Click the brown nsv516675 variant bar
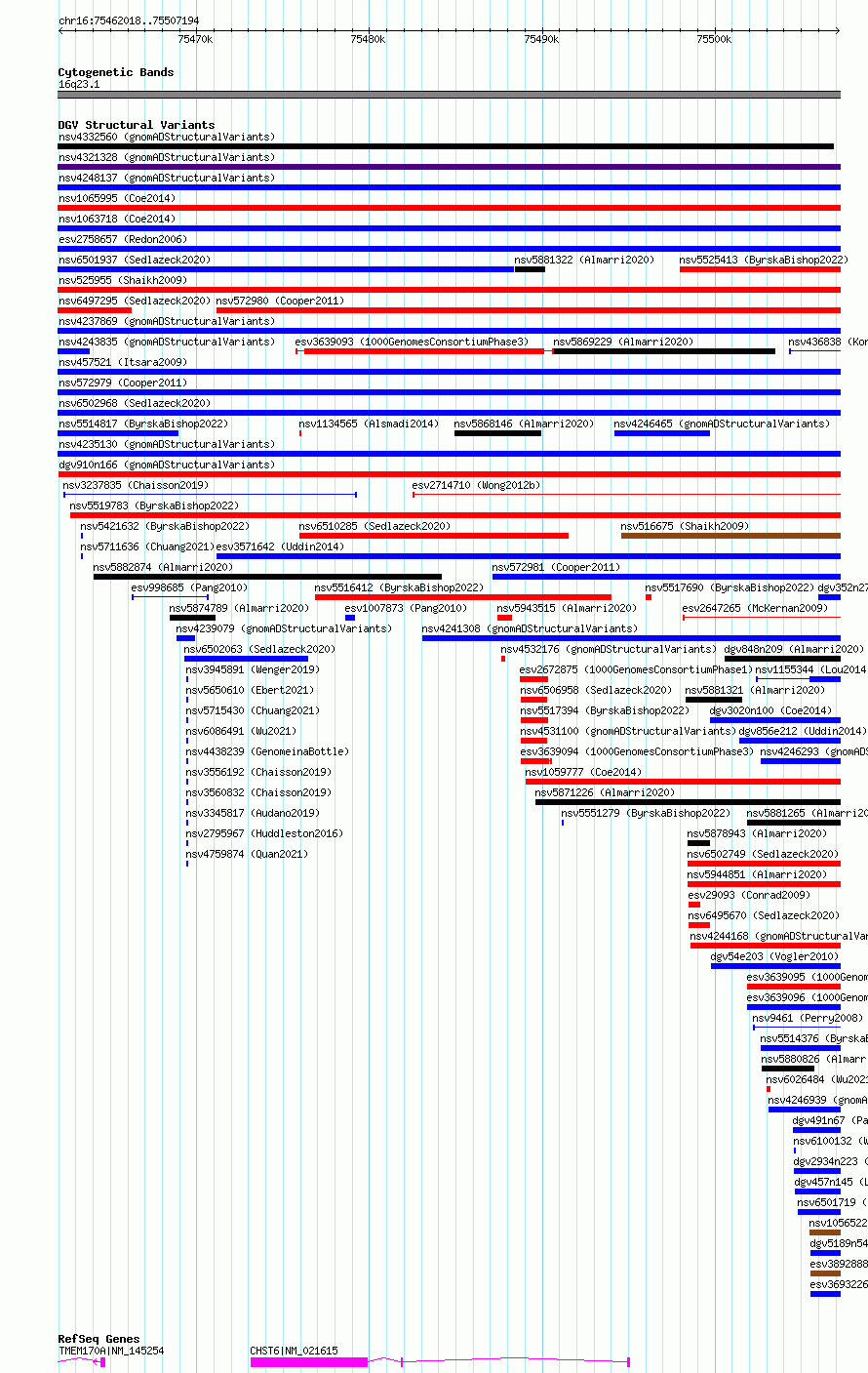The height and width of the screenshot is (1373, 868). click(x=730, y=536)
